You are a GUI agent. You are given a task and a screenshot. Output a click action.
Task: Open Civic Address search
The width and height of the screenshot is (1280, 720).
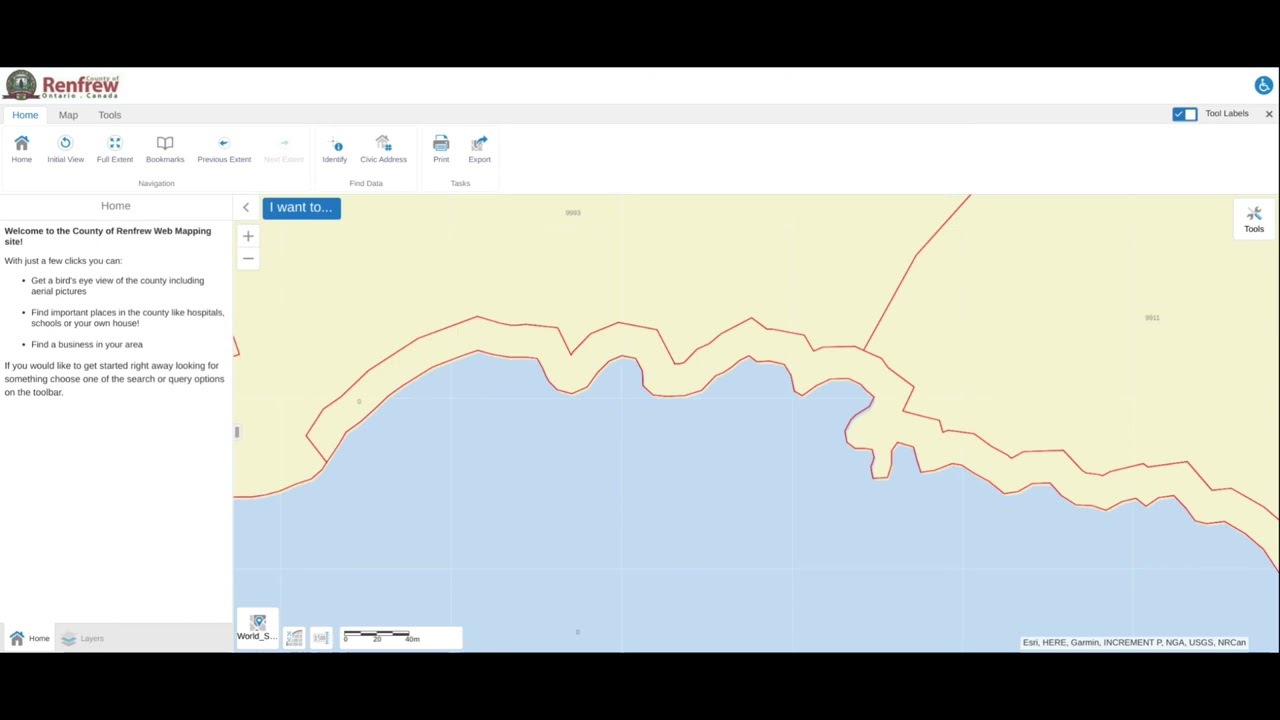point(383,149)
